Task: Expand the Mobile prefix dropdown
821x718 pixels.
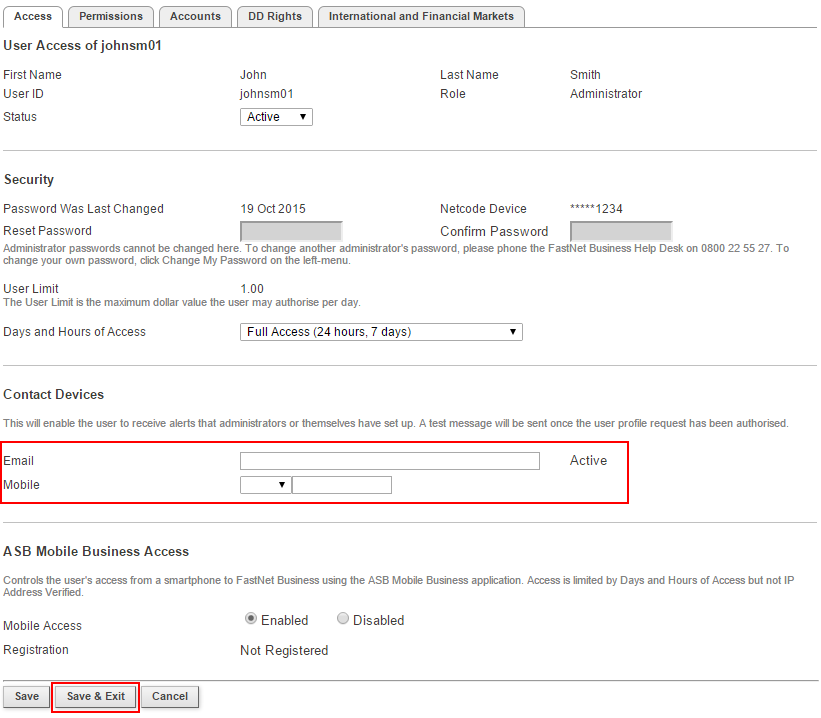Action: (265, 485)
